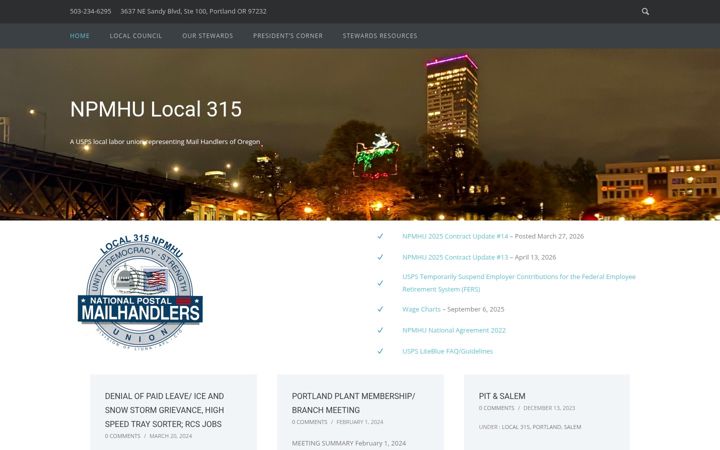This screenshot has height=450, width=720.
Task: Click the March 20, 2024 post date
Action: tap(170, 436)
